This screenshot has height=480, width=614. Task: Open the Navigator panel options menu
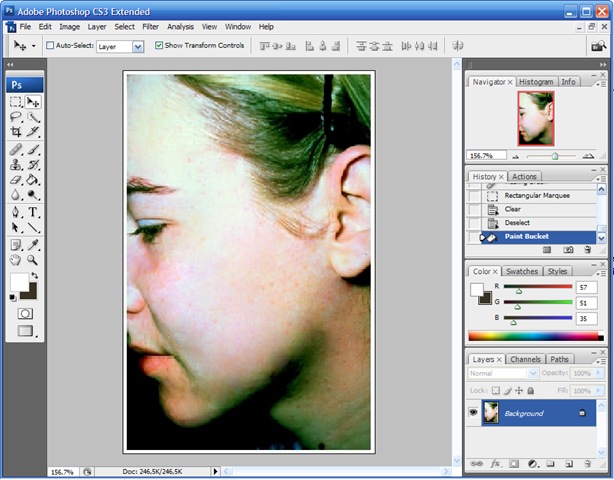pyautogui.click(x=599, y=84)
